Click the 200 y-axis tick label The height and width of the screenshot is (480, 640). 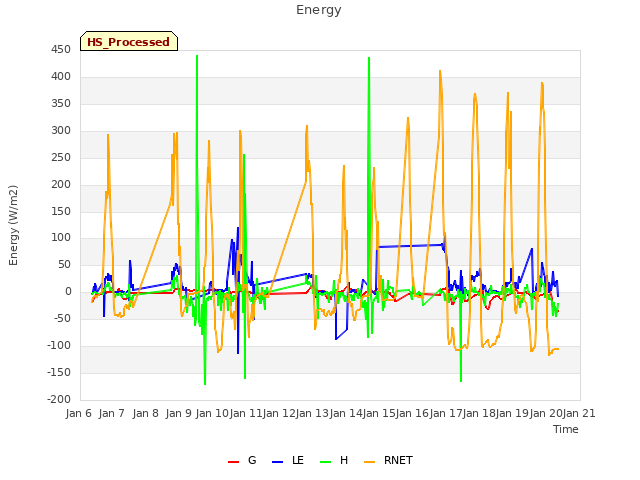[x=61, y=184]
